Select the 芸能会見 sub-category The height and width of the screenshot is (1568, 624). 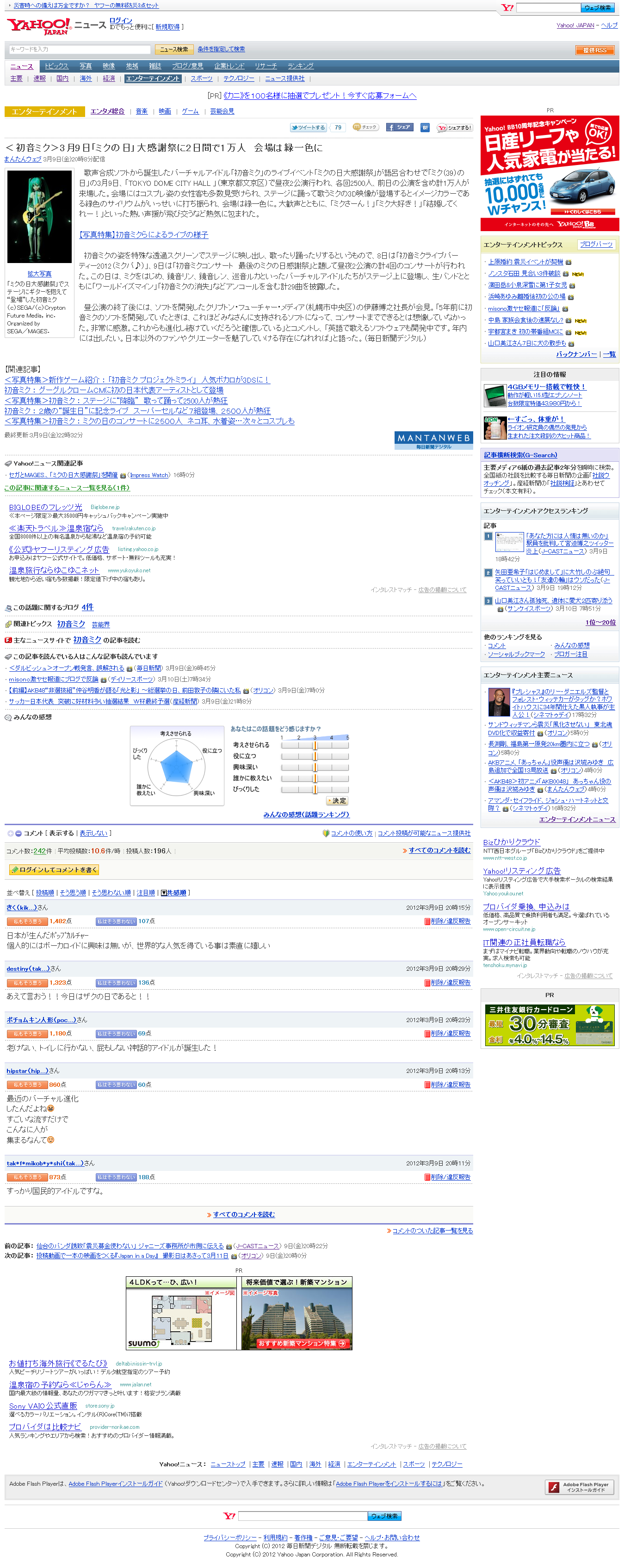coord(222,111)
